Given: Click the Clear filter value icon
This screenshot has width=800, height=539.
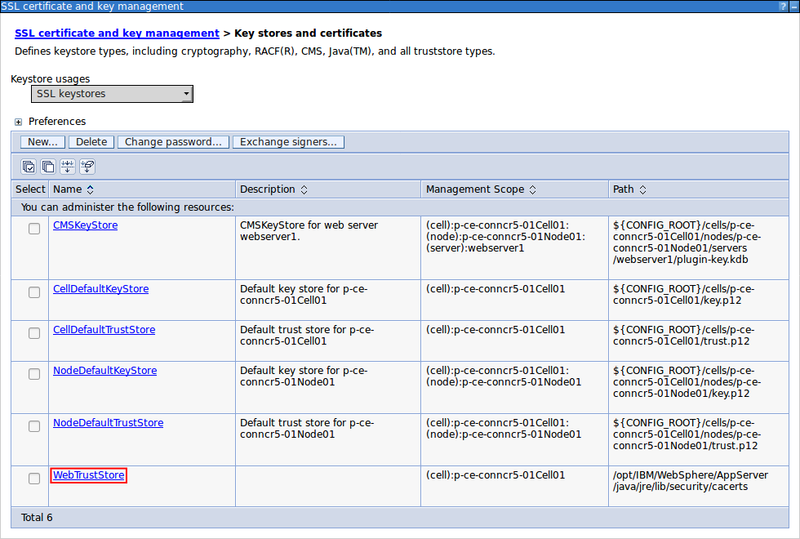Looking at the screenshot, I should click(87, 167).
